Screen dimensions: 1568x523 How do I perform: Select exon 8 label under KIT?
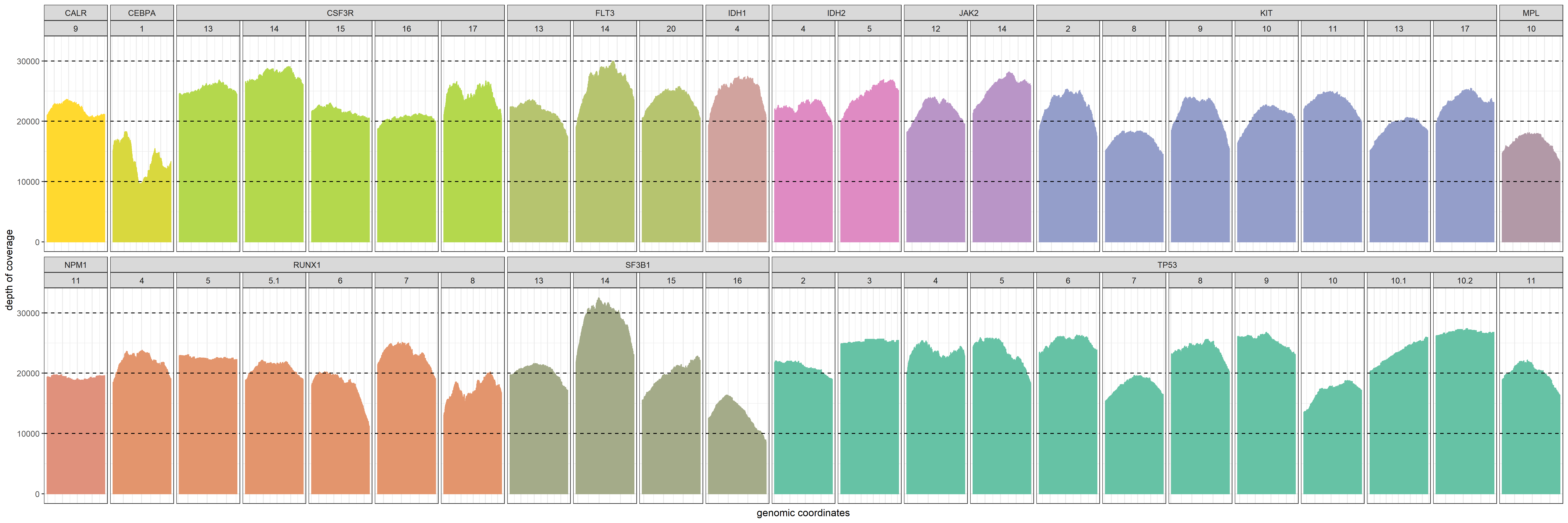click(x=1134, y=29)
